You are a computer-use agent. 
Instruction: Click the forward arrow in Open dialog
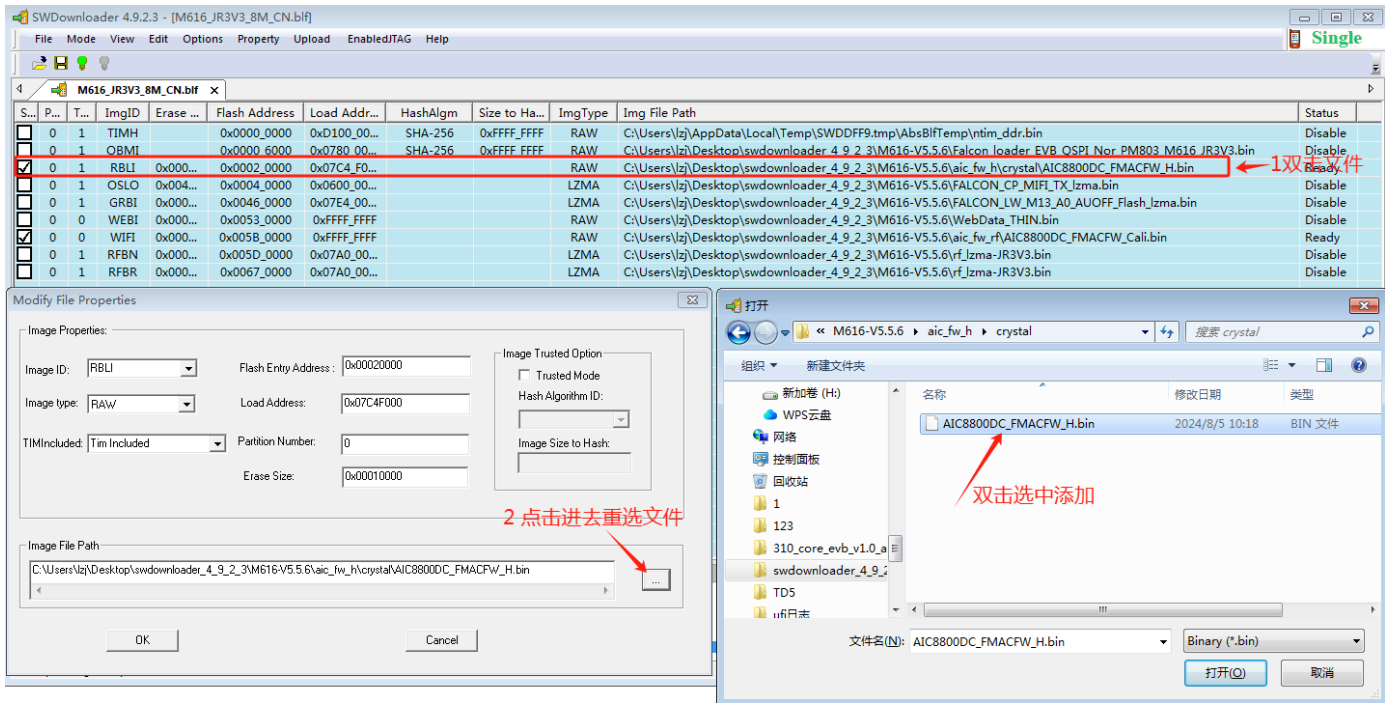[766, 332]
